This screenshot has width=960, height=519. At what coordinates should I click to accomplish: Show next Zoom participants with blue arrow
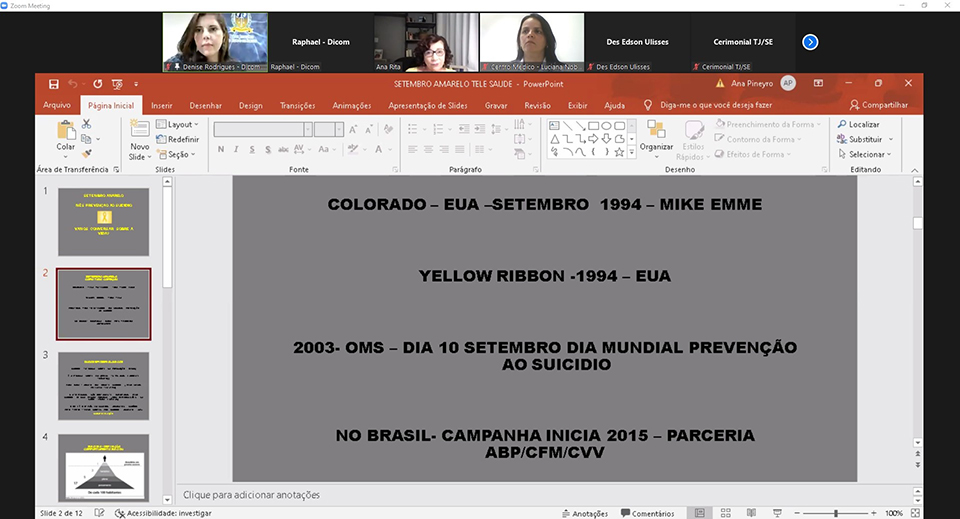810,42
